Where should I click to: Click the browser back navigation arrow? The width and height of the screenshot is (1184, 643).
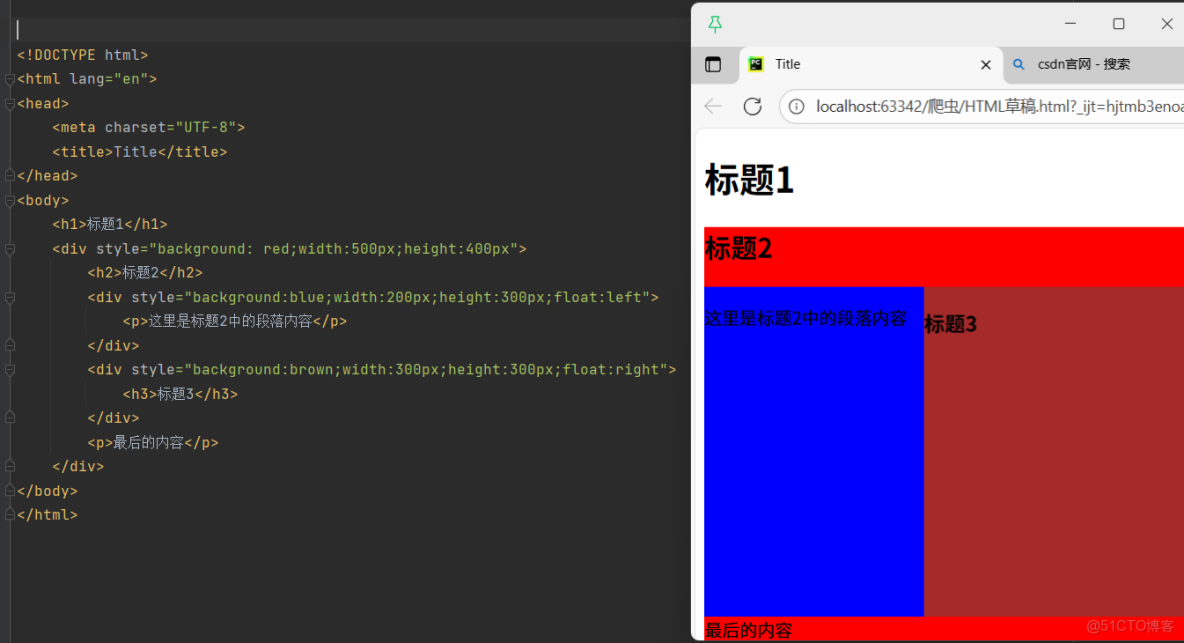[x=712, y=105]
